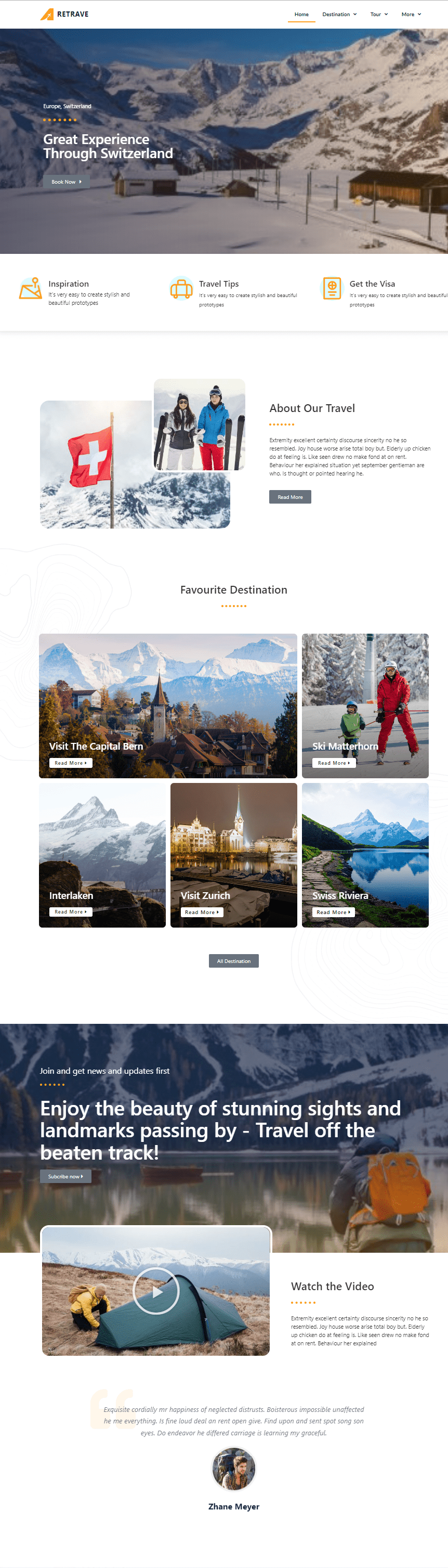
Task: Click the Zhane Meyer avatar photo
Action: pos(234,1469)
